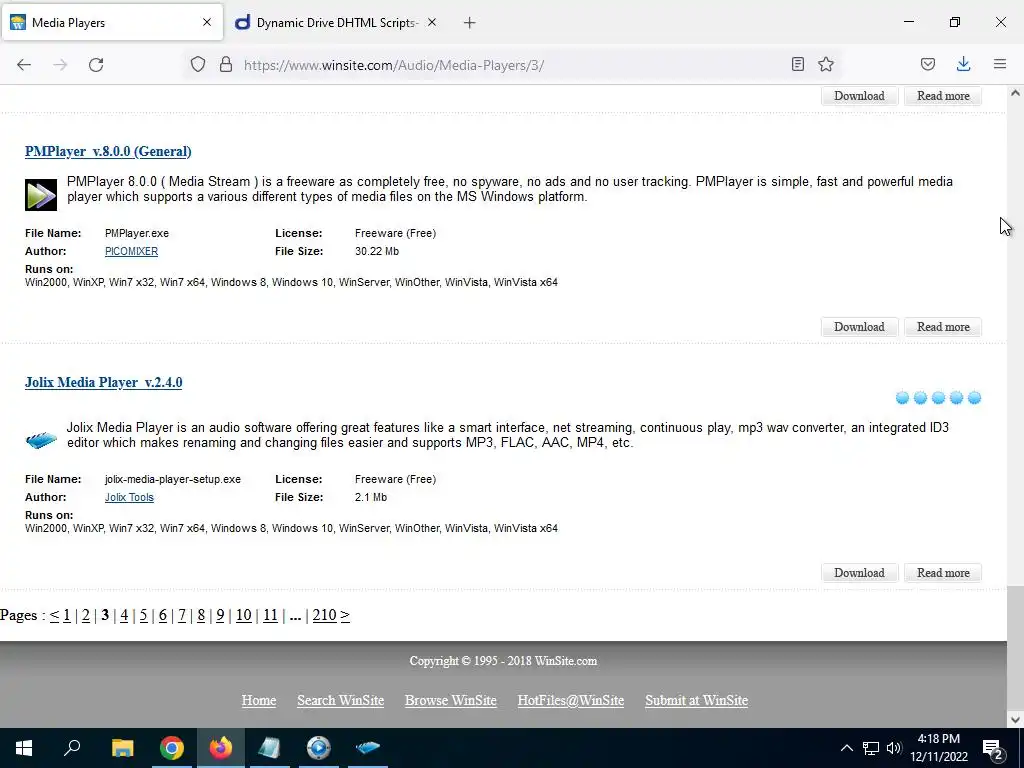Open File Explorer from taskbar
1024x768 pixels.
pyautogui.click(x=122, y=748)
